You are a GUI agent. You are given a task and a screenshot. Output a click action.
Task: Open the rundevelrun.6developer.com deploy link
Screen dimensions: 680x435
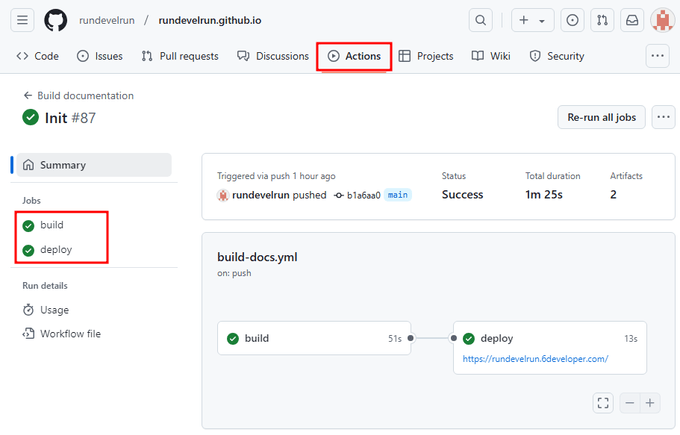click(x=535, y=358)
